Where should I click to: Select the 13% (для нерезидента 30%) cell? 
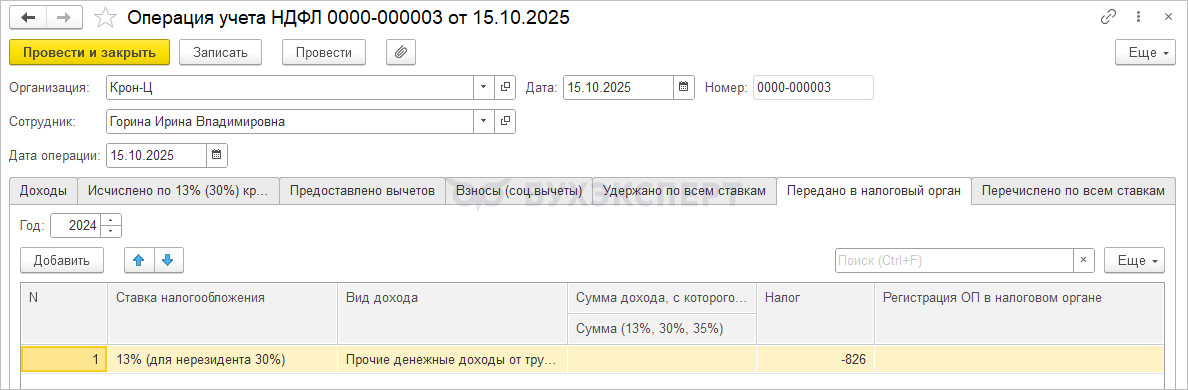click(222, 360)
